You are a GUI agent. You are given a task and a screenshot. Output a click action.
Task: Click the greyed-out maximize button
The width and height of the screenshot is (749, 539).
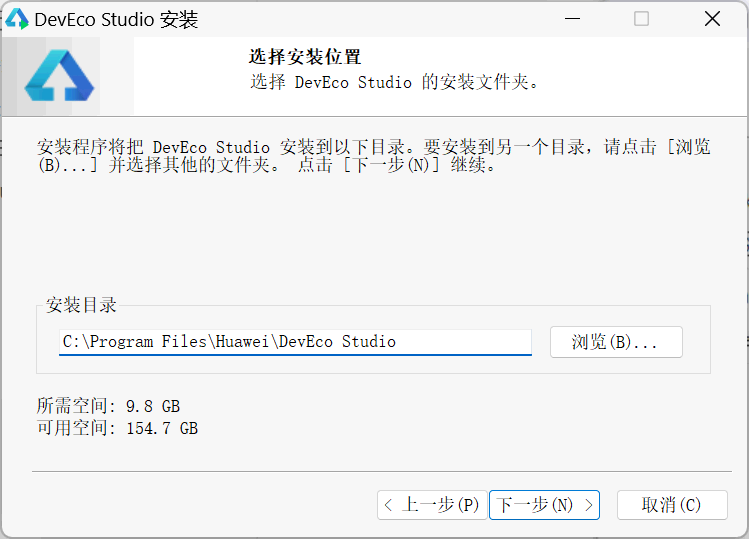642,18
